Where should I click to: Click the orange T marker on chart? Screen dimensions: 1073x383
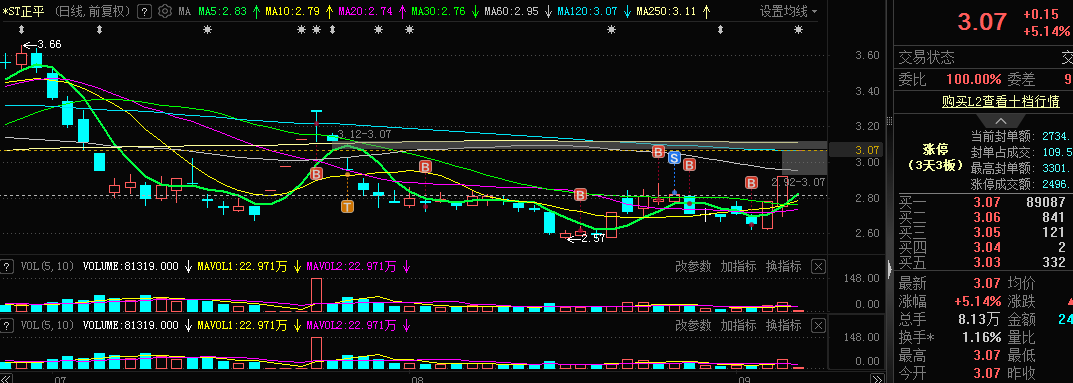pyautogui.click(x=348, y=205)
